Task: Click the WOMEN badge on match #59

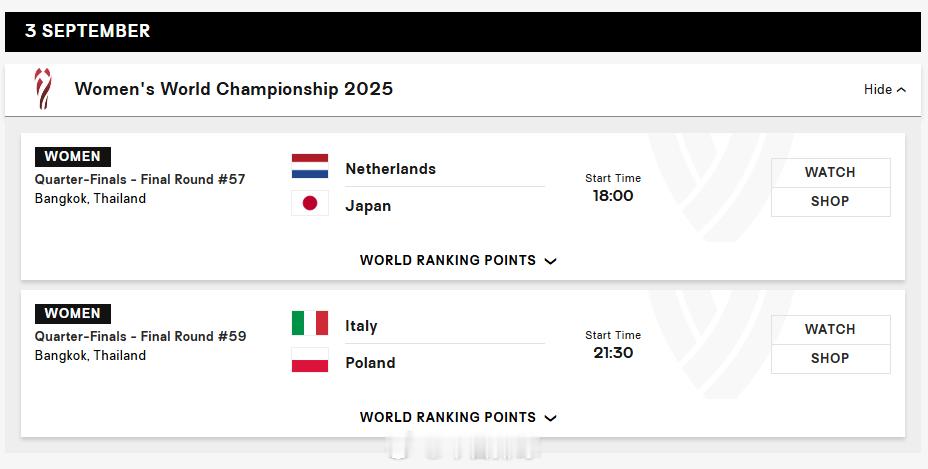Action: (x=73, y=314)
